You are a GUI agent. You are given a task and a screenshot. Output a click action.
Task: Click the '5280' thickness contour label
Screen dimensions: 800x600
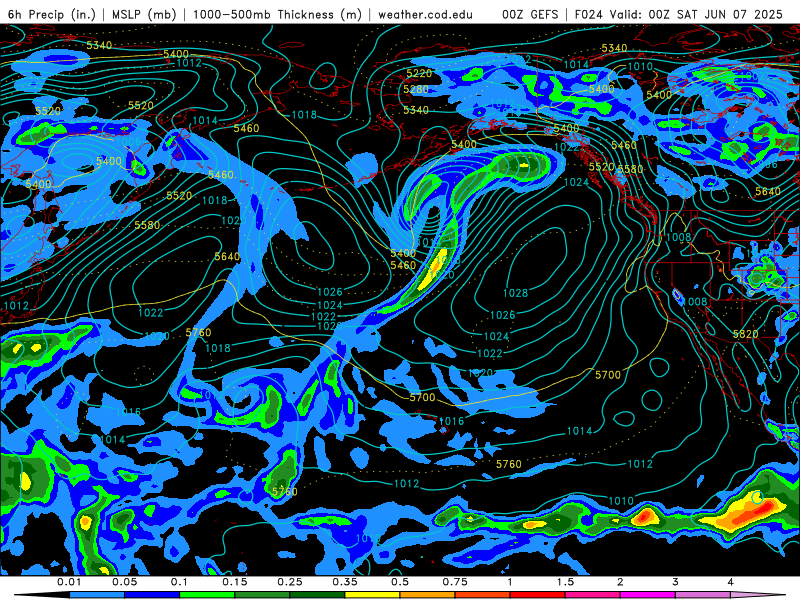416,90
